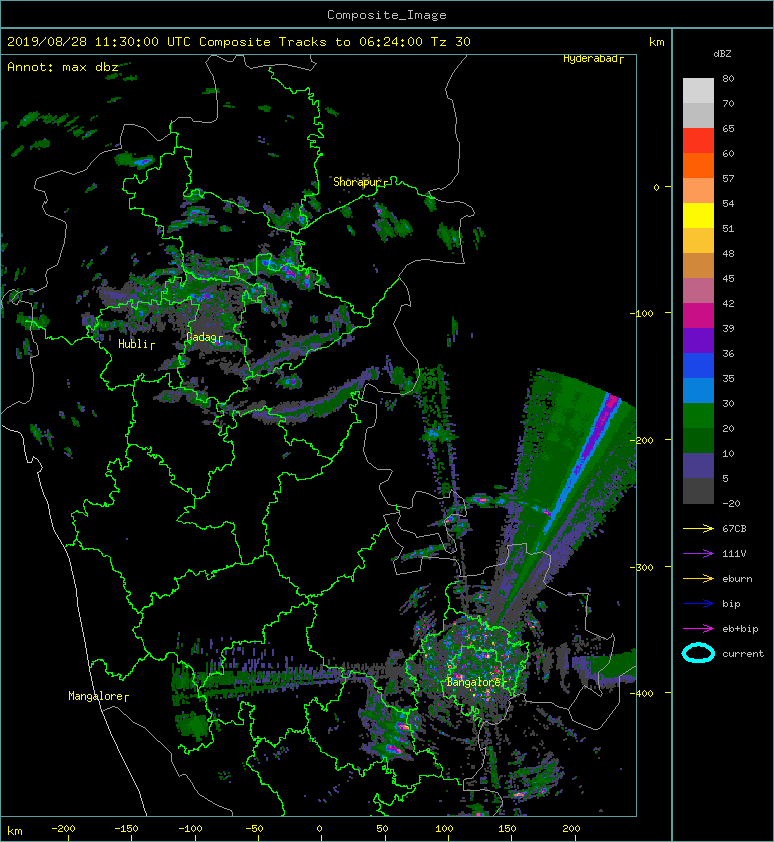Click the -200 tick label on x-axis

tap(63, 829)
